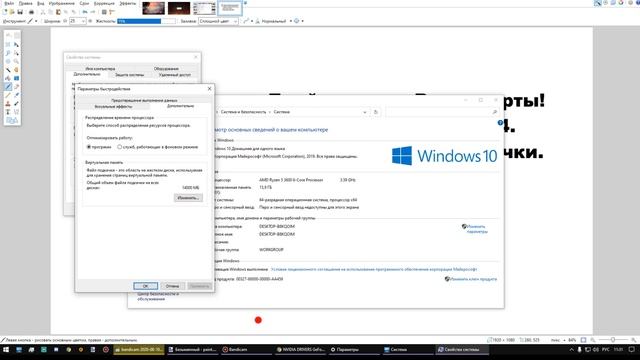Select the Recolor tool
This screenshot has width=640, height=360.
[x=16, y=103]
